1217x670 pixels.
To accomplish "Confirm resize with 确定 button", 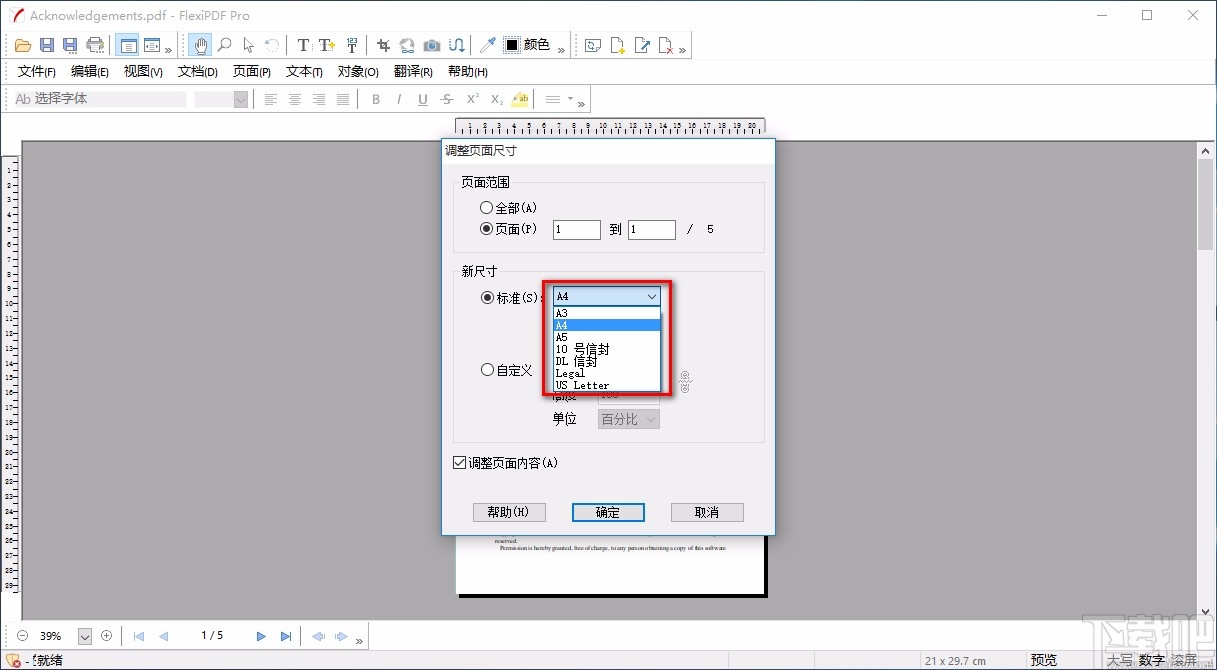I will click(x=608, y=512).
